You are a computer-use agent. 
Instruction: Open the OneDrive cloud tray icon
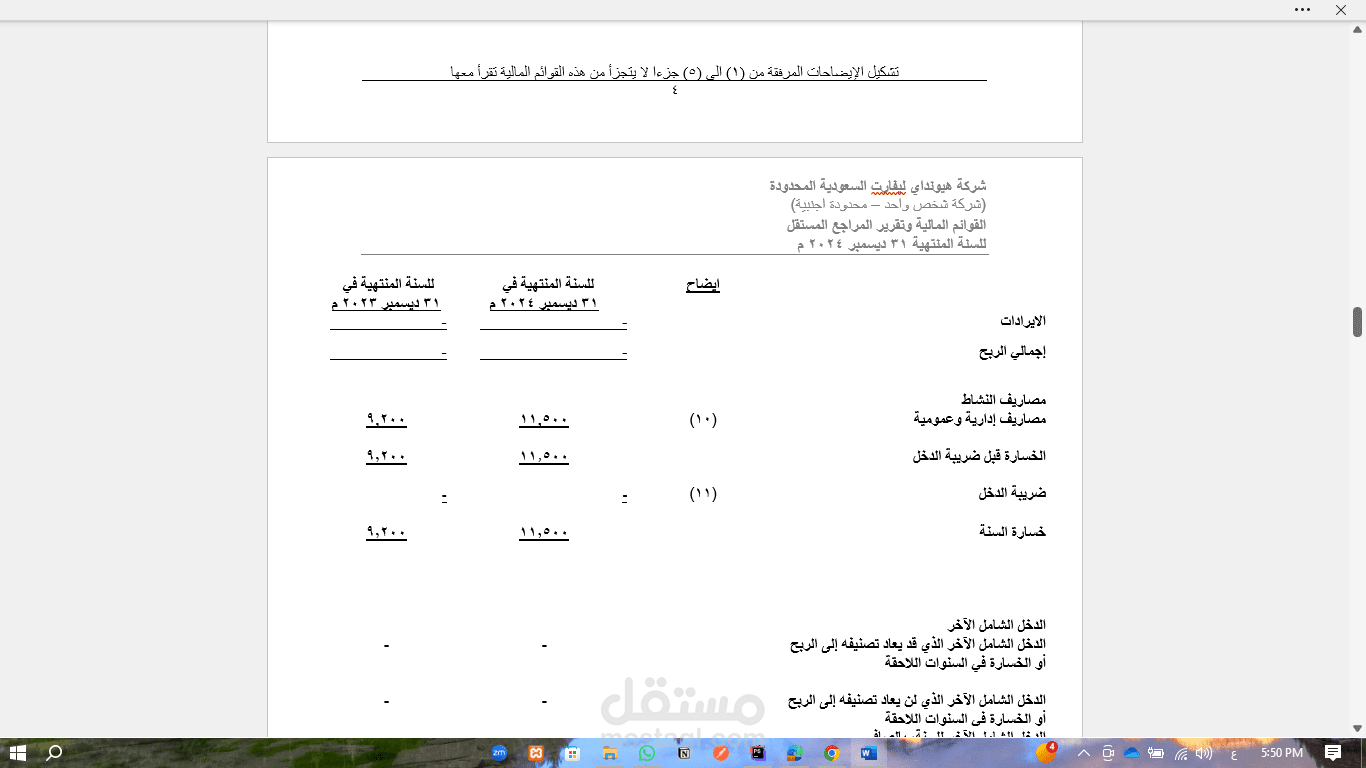tap(1132, 752)
